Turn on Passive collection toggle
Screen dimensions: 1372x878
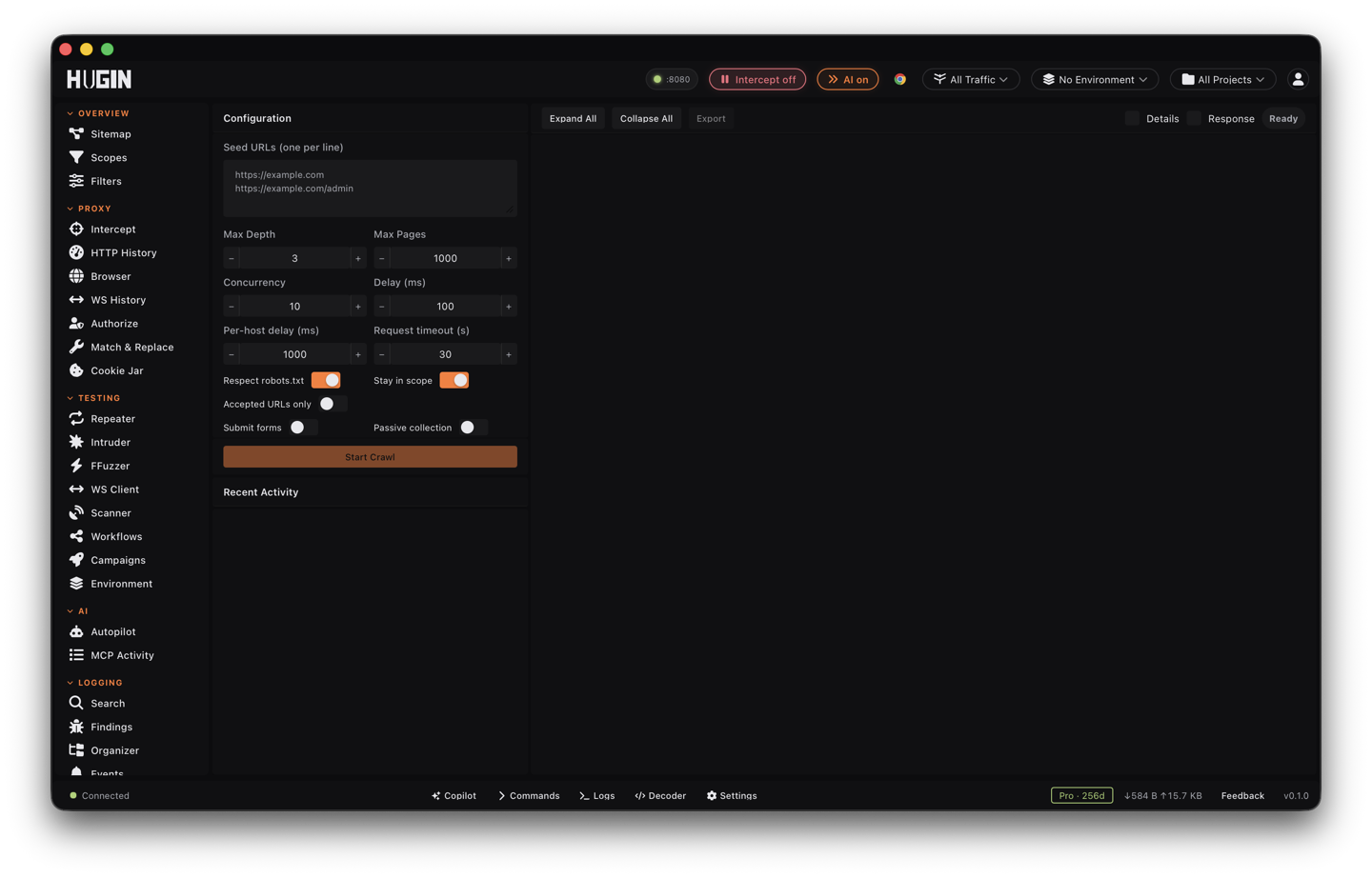(x=473, y=428)
